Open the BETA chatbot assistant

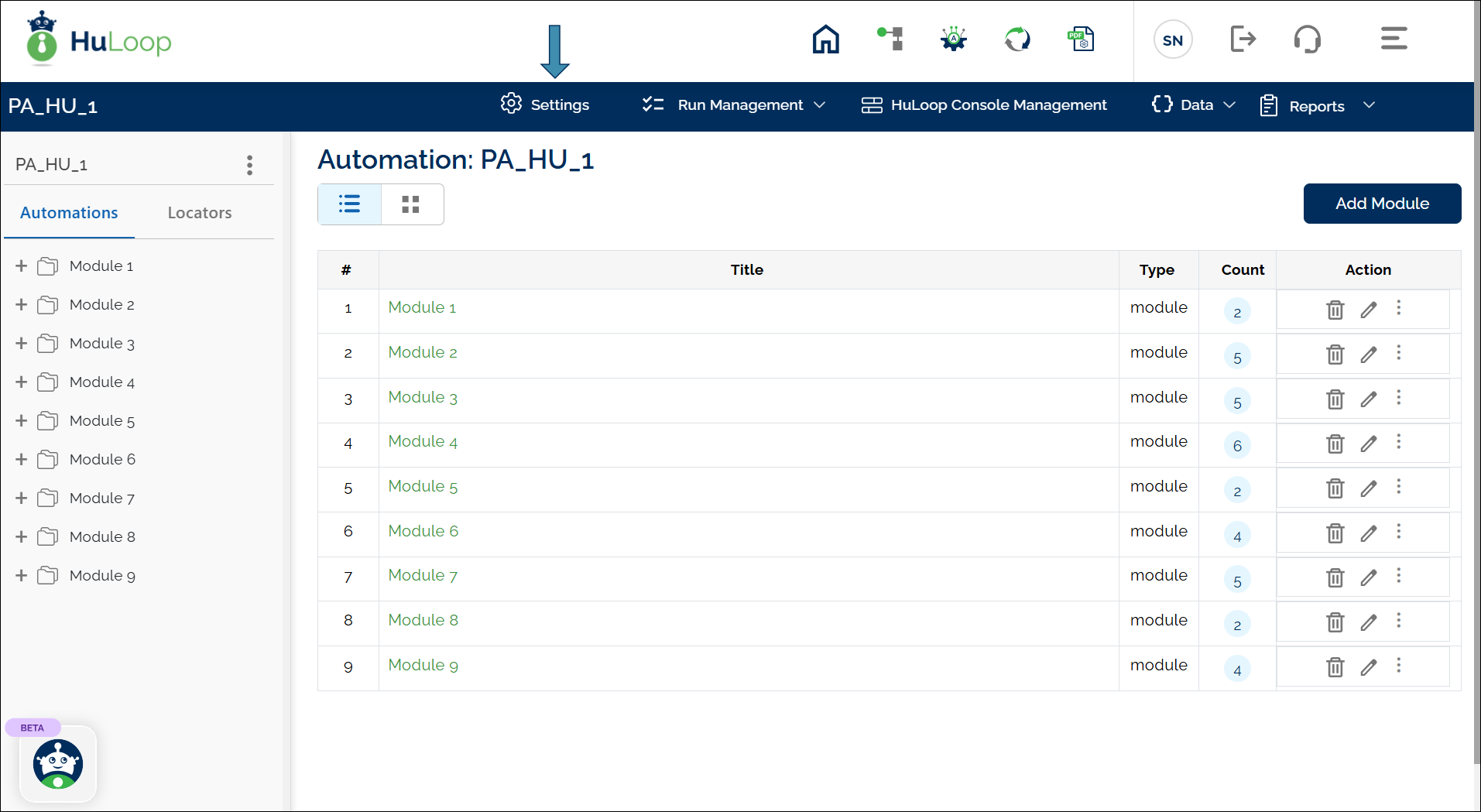click(58, 764)
